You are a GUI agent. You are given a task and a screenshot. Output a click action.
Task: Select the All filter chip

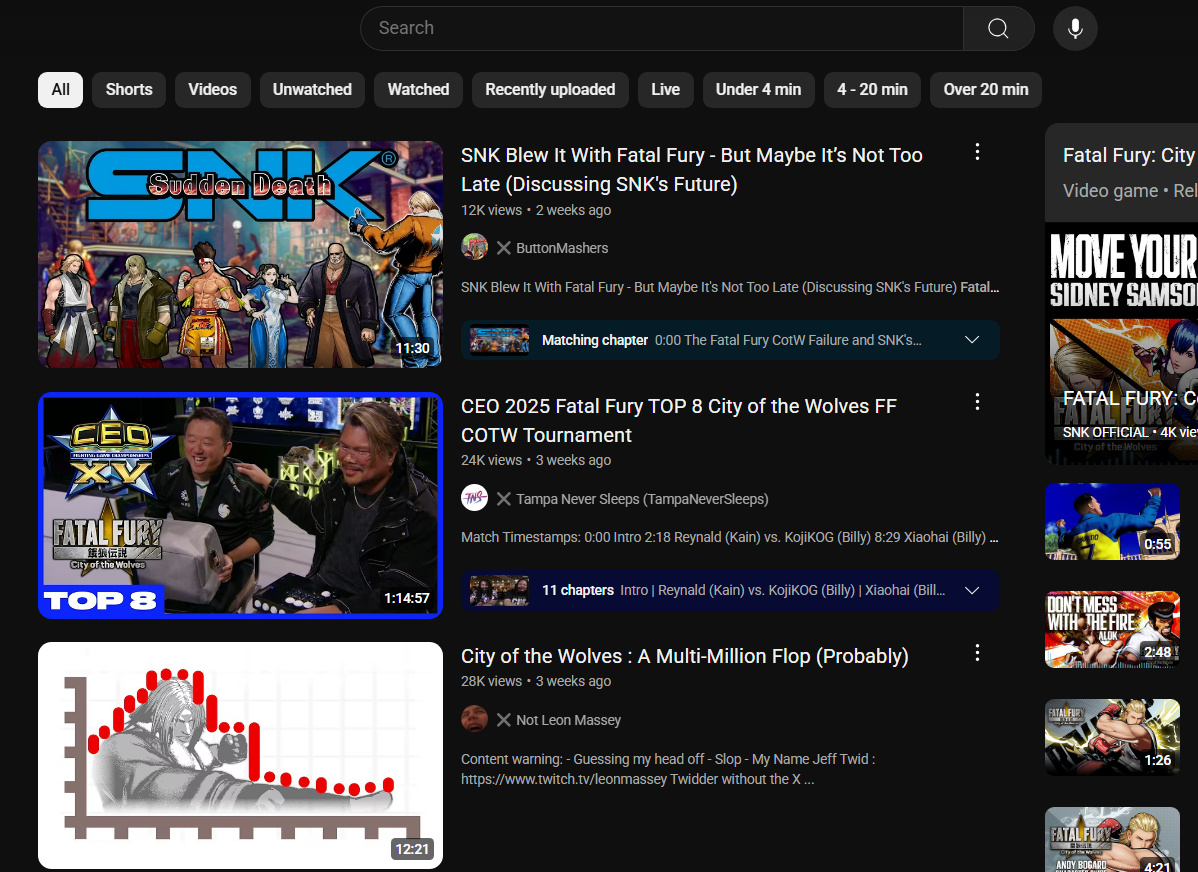click(60, 90)
